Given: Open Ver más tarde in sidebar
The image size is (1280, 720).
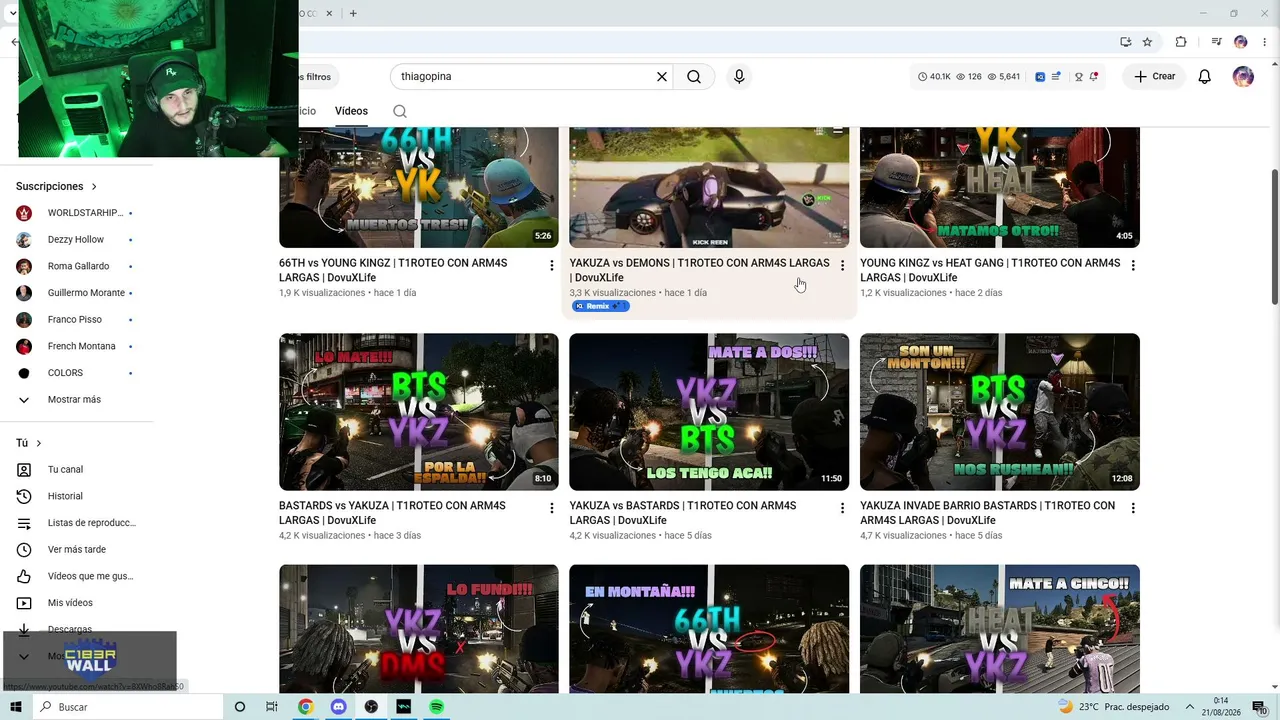Looking at the screenshot, I should pyautogui.click(x=76, y=550).
